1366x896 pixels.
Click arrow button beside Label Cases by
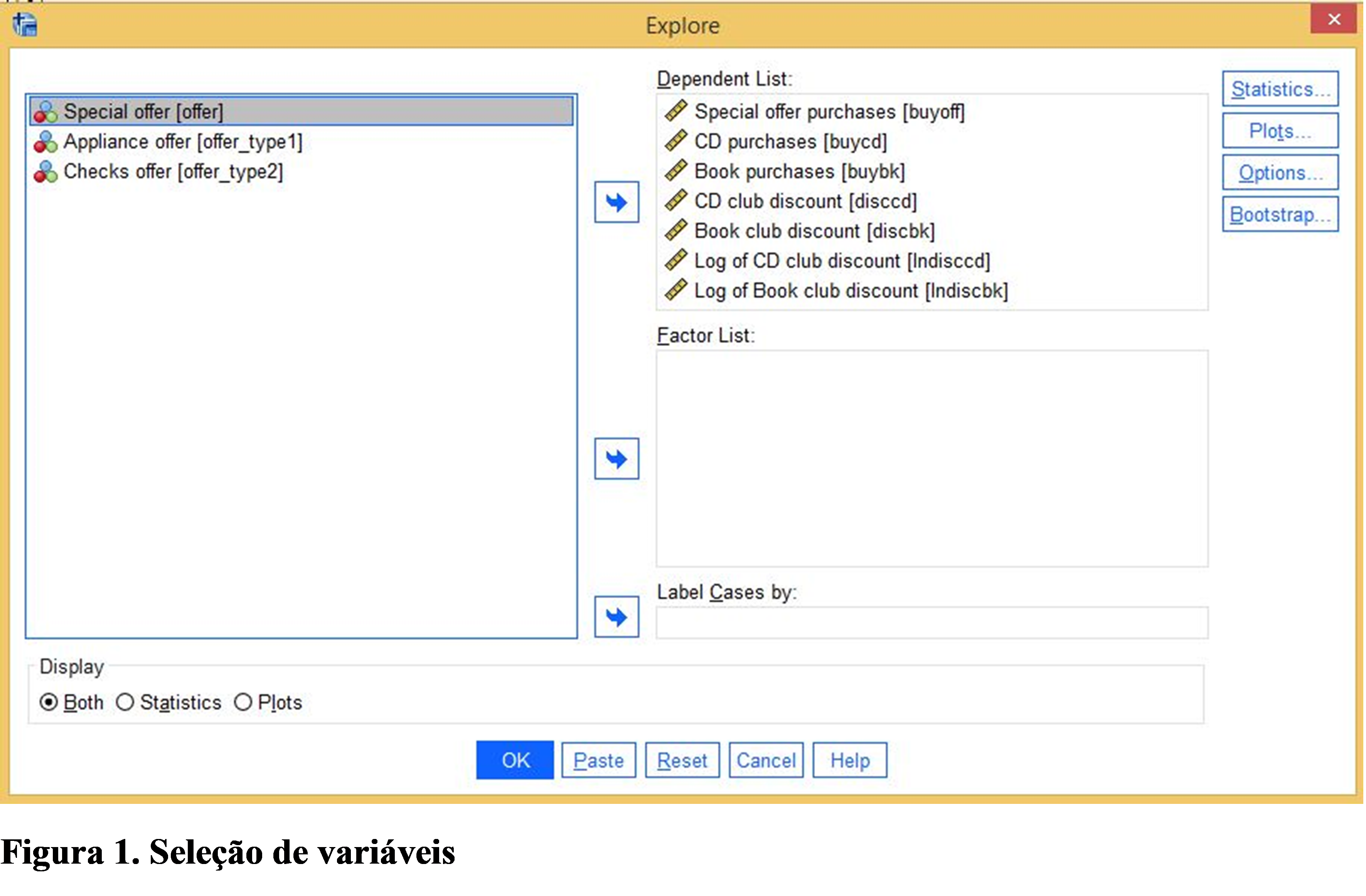pos(616,617)
